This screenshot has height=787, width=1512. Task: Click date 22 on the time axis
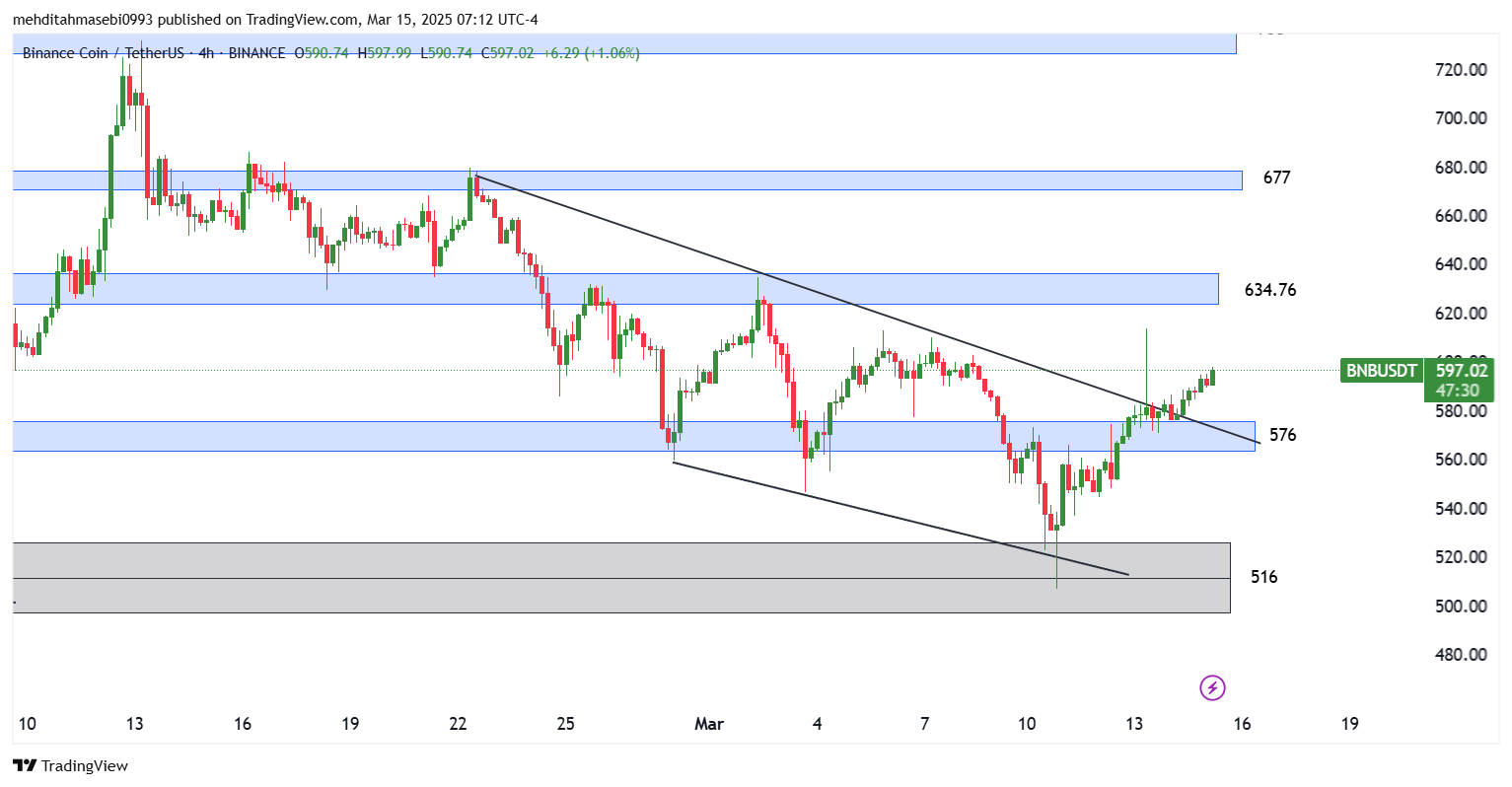pos(458,724)
